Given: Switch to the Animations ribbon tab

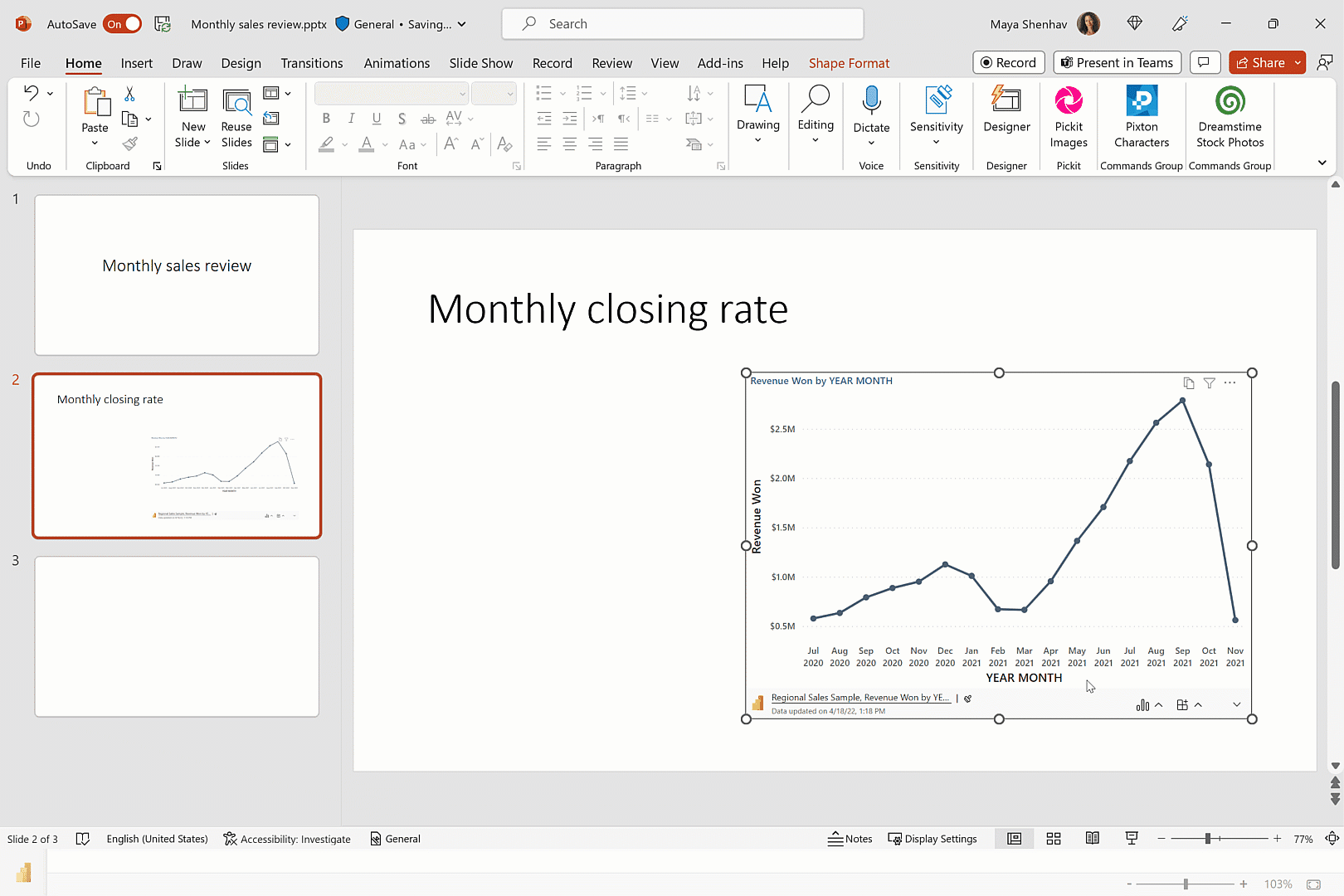Looking at the screenshot, I should click(397, 63).
